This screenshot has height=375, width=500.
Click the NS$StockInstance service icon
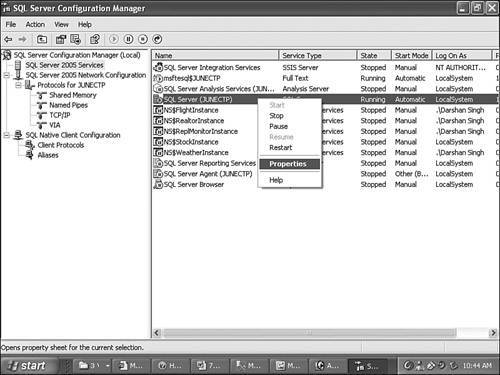[x=158, y=142]
